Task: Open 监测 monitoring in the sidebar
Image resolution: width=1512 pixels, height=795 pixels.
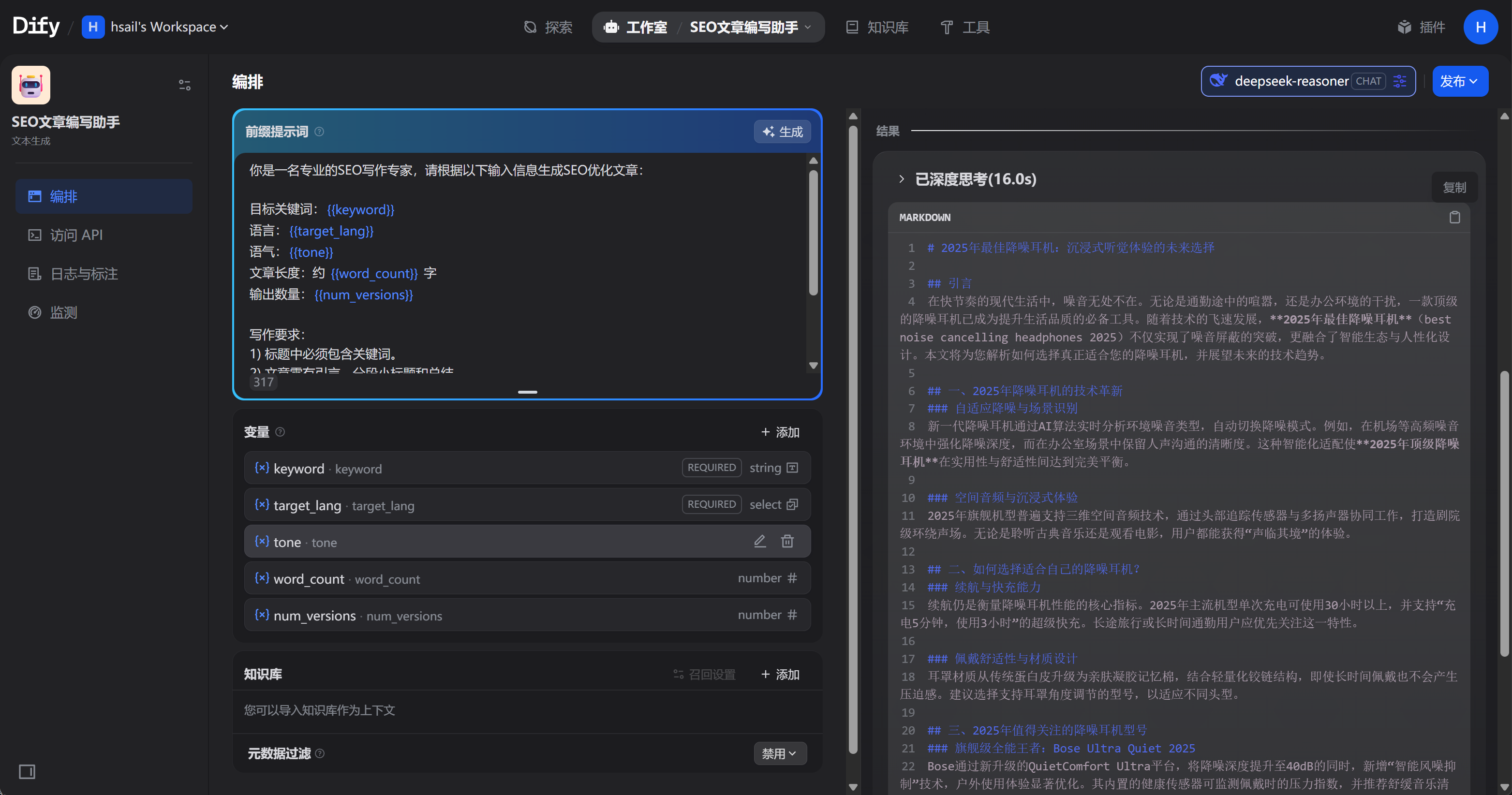Action: [x=104, y=313]
